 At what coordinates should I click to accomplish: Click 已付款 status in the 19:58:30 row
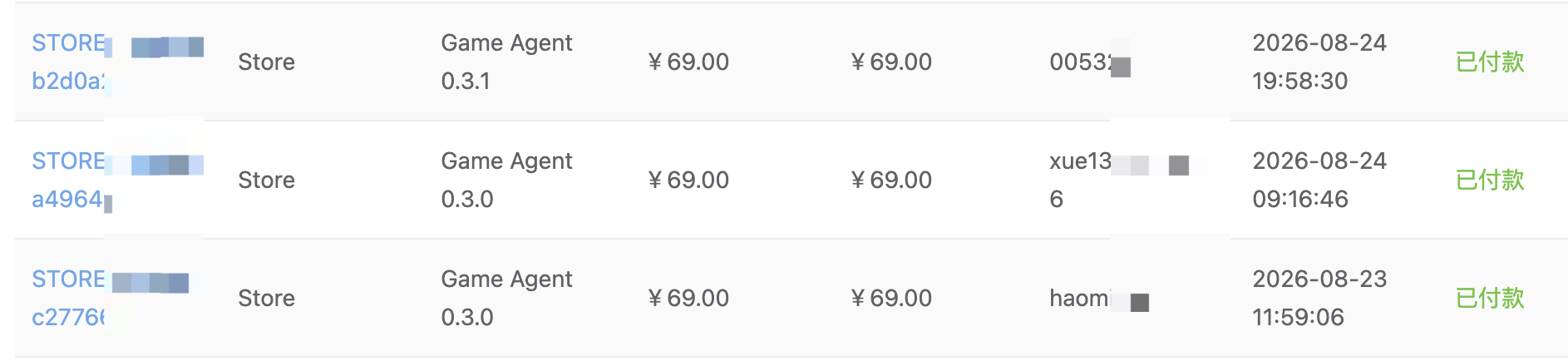tap(1490, 62)
